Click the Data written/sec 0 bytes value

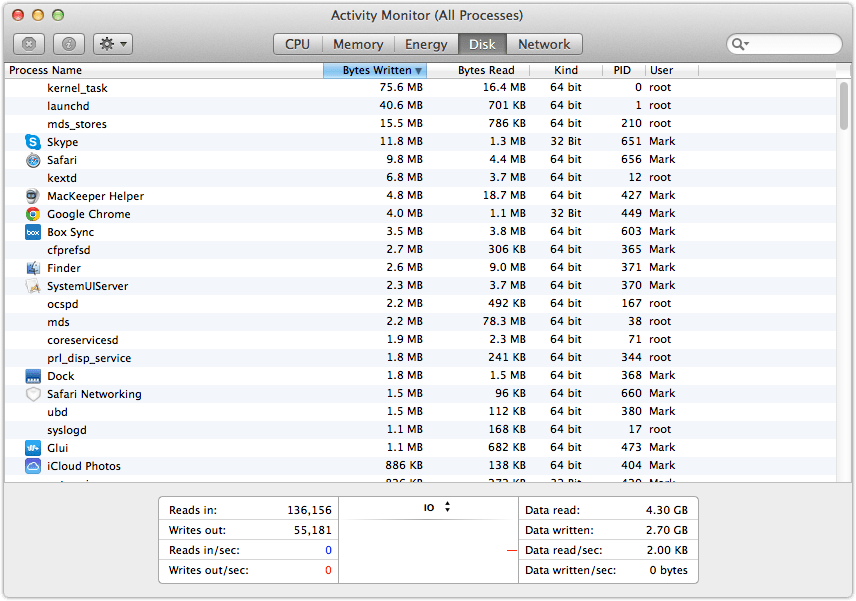click(669, 570)
